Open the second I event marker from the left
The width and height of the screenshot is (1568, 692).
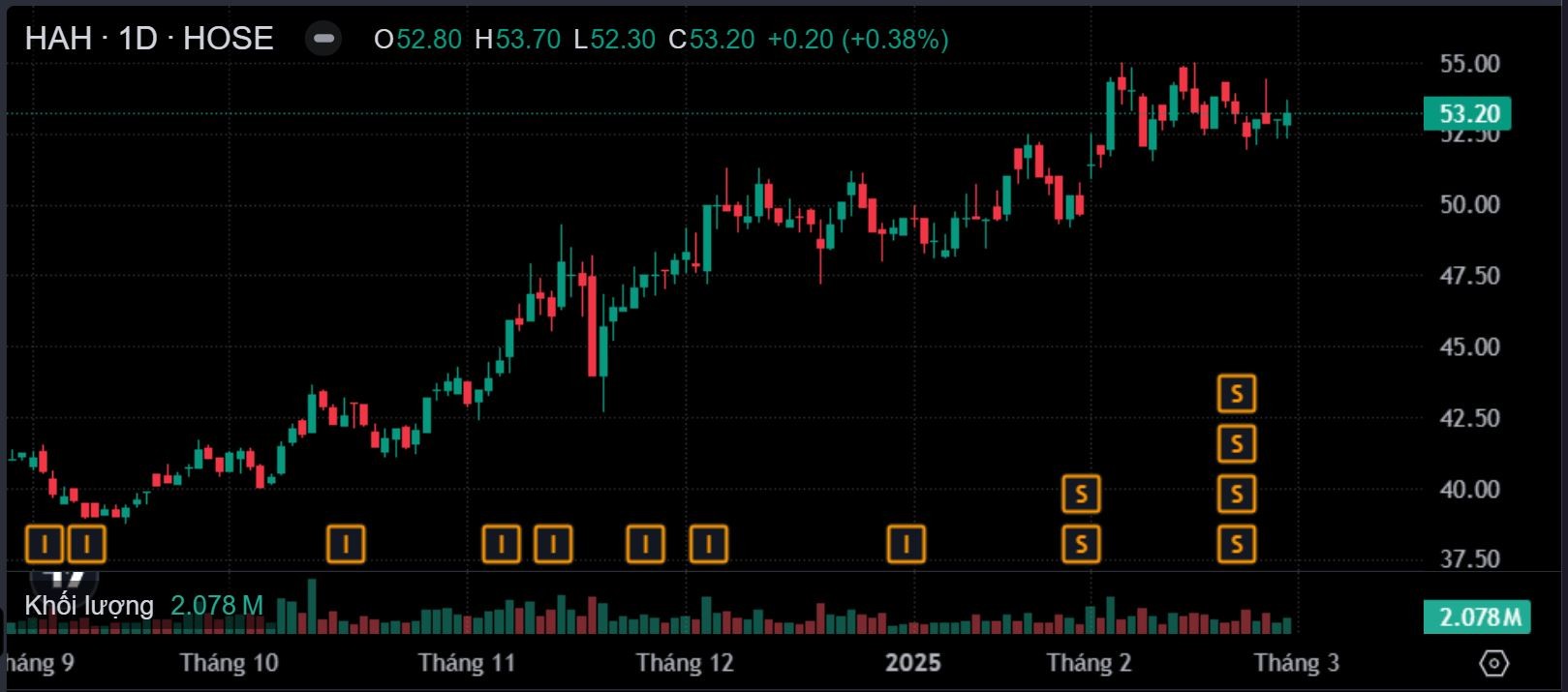[x=86, y=544]
